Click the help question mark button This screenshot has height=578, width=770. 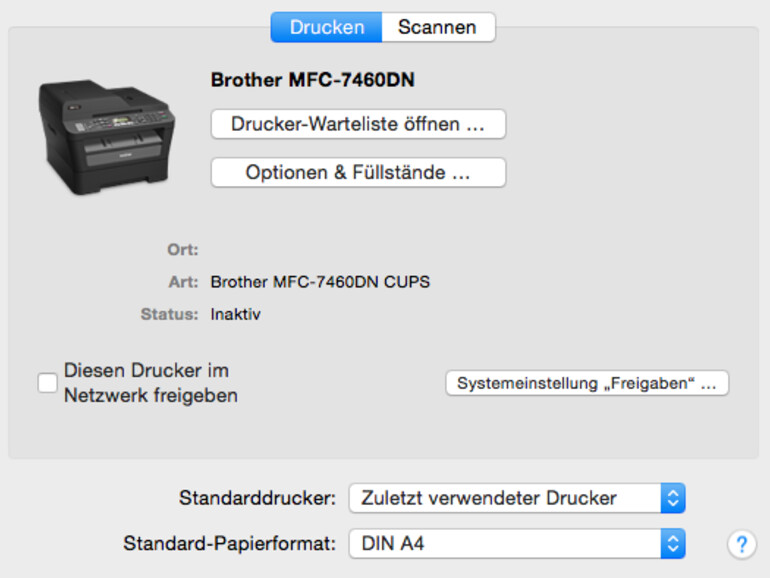point(741,544)
